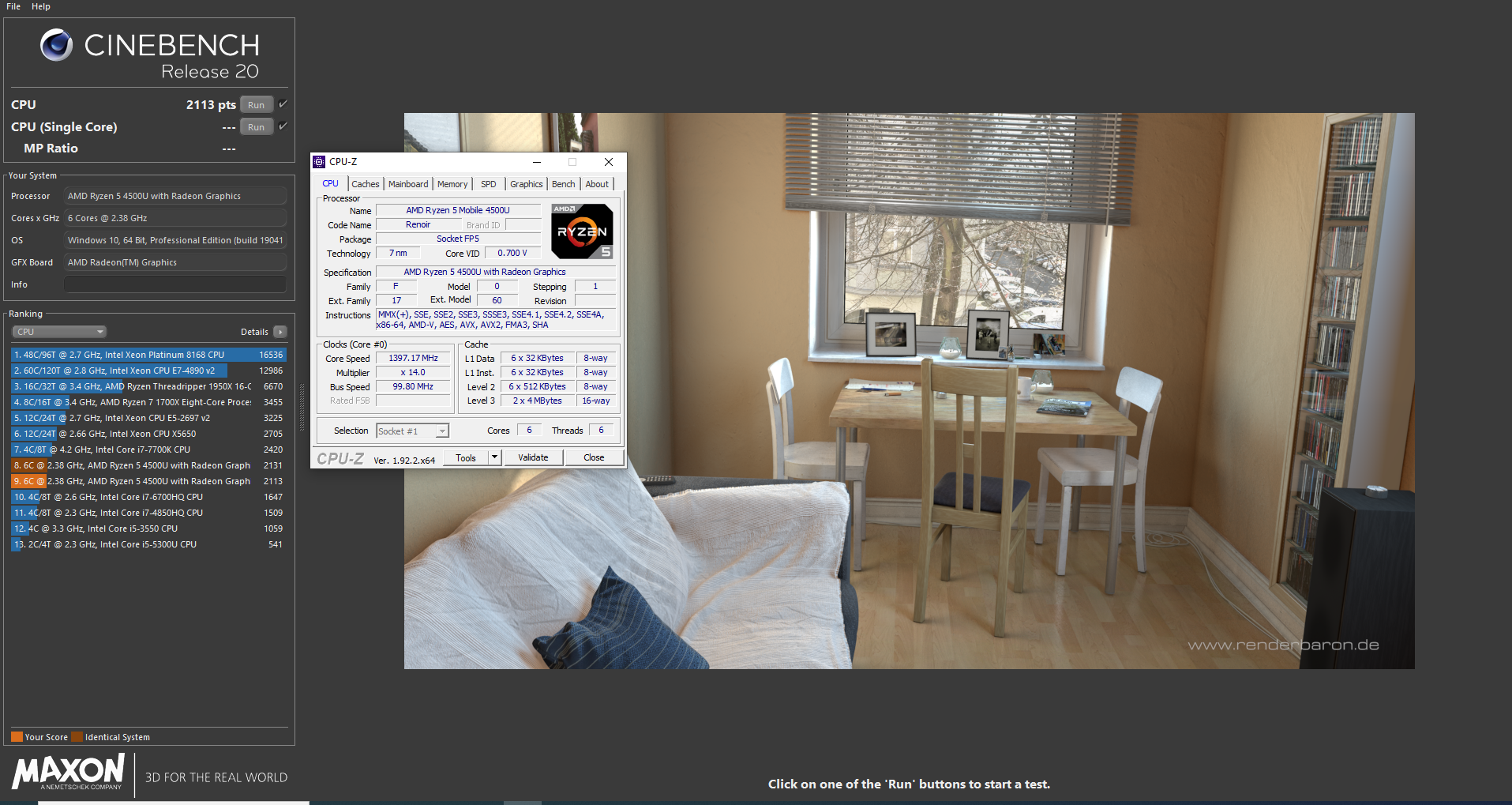Click the Validate button in CPU-Z
Viewport: 1512px width, 805px height.
coord(533,457)
